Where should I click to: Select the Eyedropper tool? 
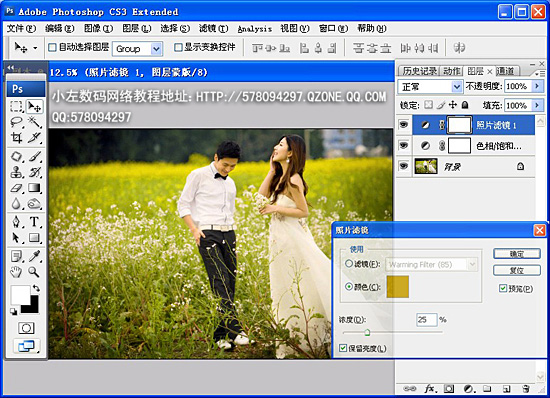coord(34,256)
